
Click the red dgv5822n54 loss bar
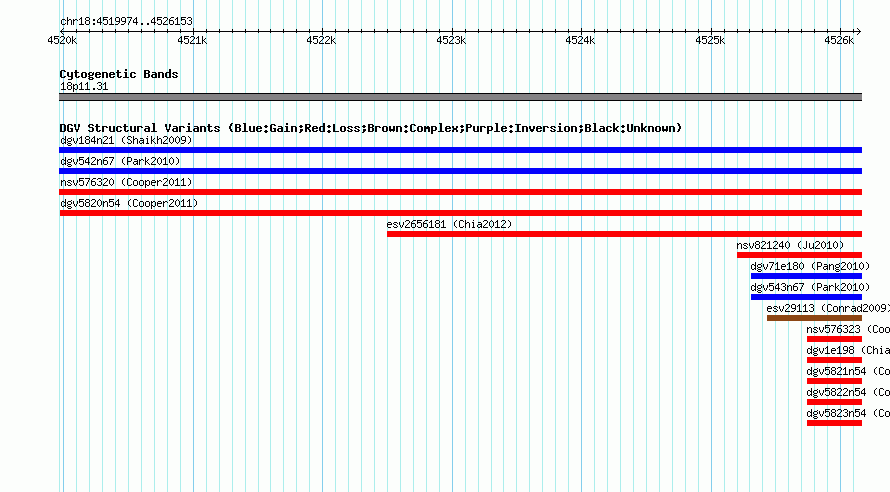(834, 402)
